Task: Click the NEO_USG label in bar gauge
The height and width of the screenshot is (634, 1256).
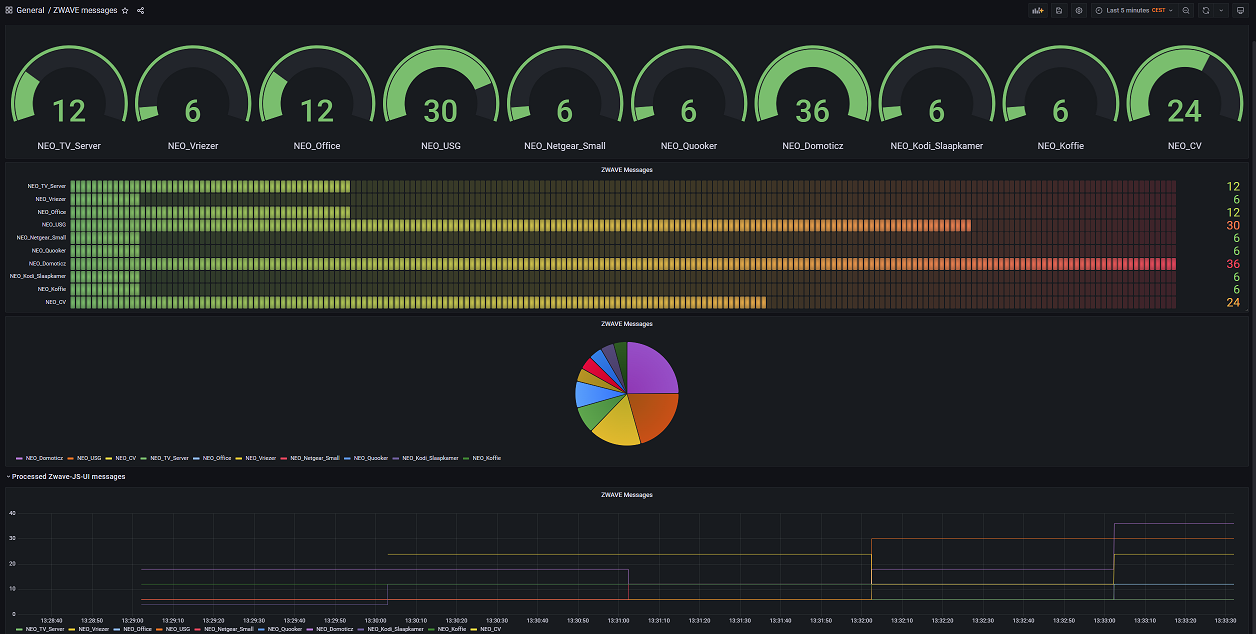Action: 54,225
